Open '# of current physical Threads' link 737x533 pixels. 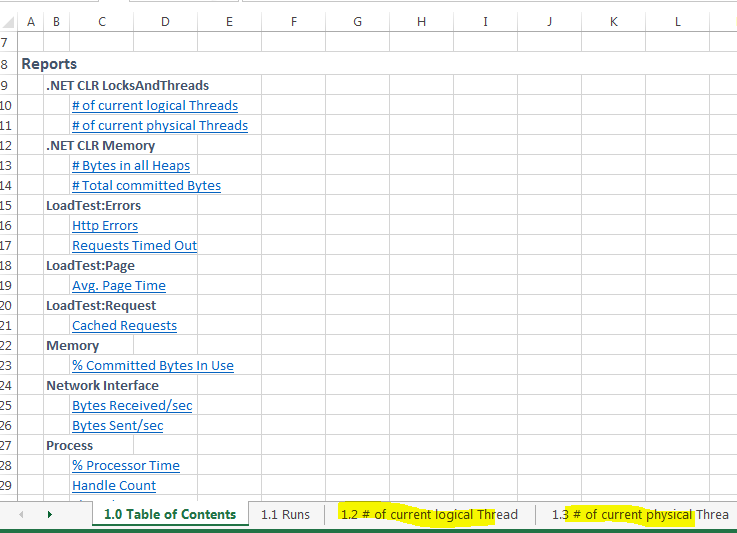tap(160, 125)
